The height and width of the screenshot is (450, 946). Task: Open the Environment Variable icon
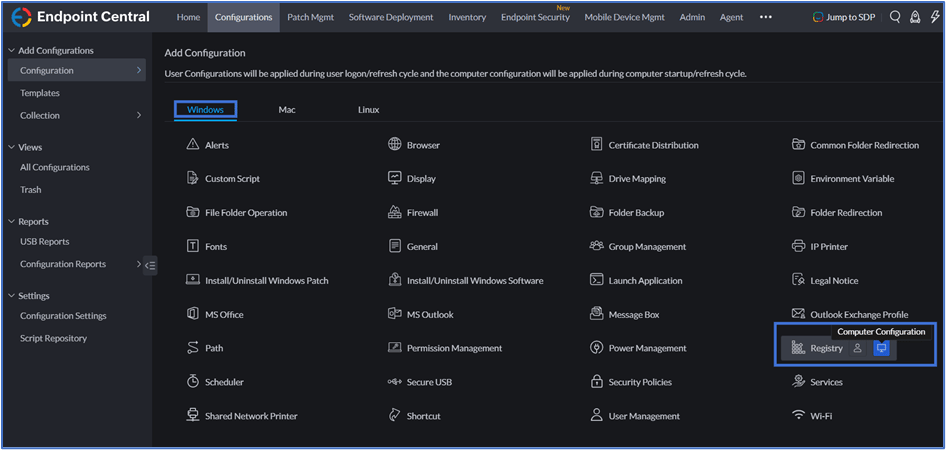(x=798, y=179)
